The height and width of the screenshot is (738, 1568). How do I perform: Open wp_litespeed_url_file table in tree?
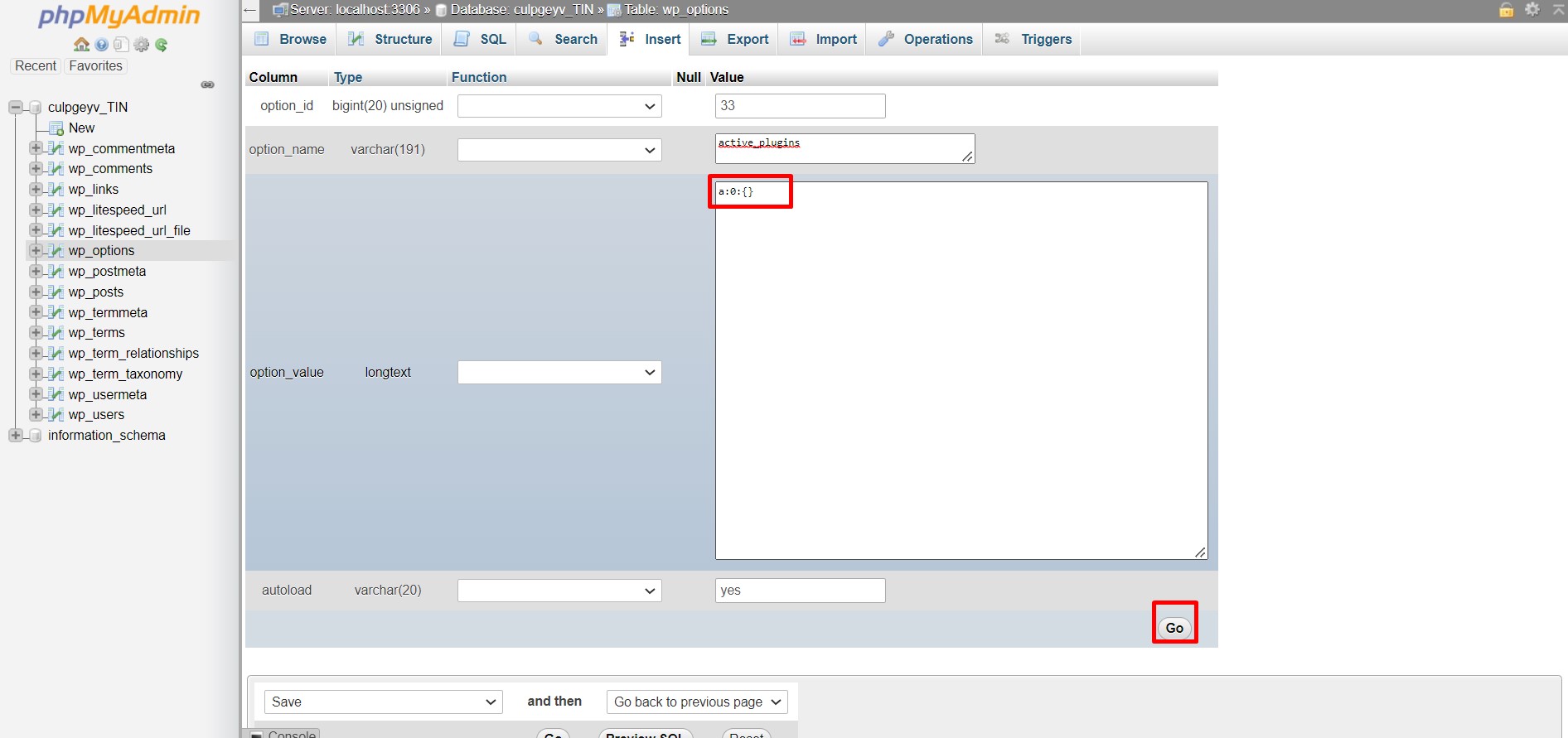tap(129, 230)
